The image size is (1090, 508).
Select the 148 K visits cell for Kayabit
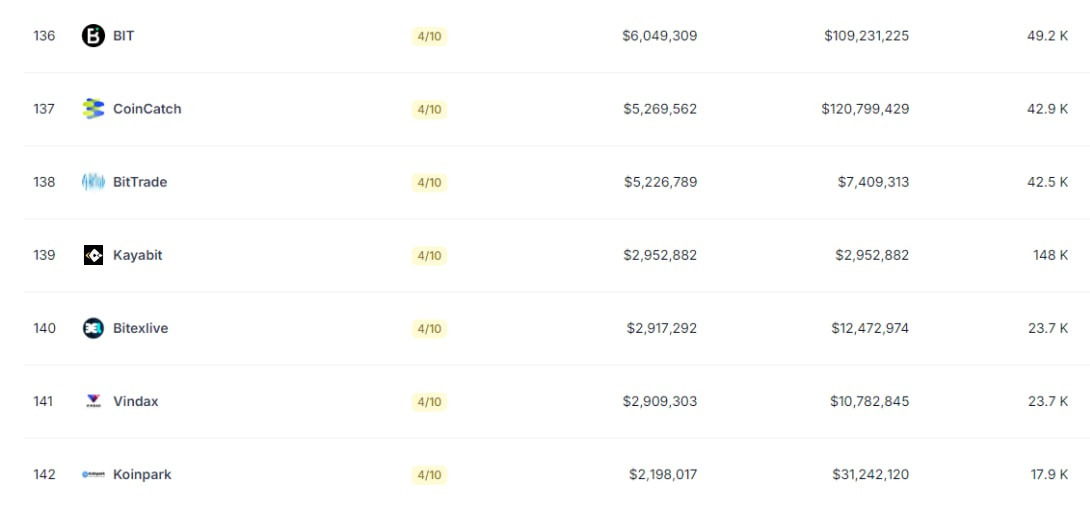1050,255
